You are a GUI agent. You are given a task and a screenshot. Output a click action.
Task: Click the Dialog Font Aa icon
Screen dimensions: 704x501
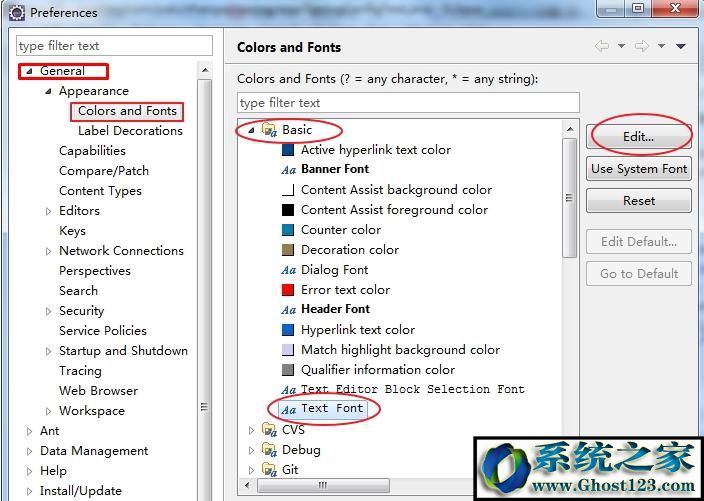[x=288, y=270]
